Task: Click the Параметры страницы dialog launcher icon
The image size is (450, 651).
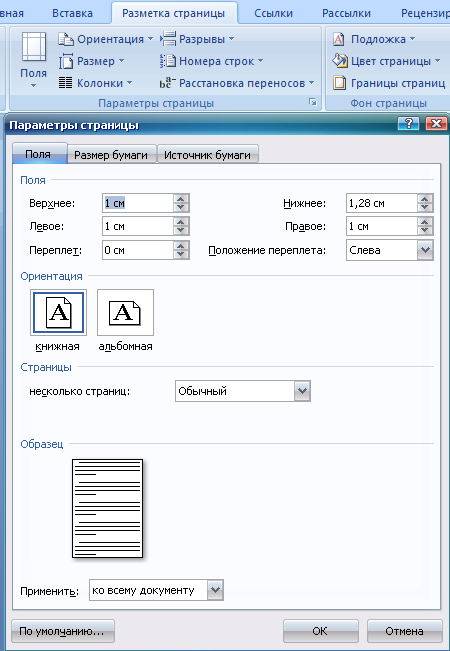Action: pos(313,102)
